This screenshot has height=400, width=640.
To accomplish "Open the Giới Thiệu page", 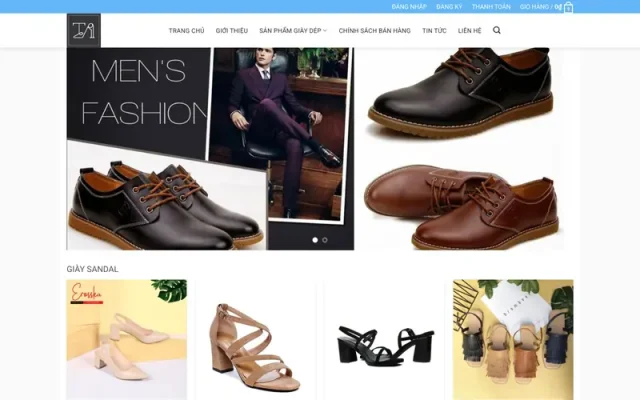I will click(x=231, y=31).
